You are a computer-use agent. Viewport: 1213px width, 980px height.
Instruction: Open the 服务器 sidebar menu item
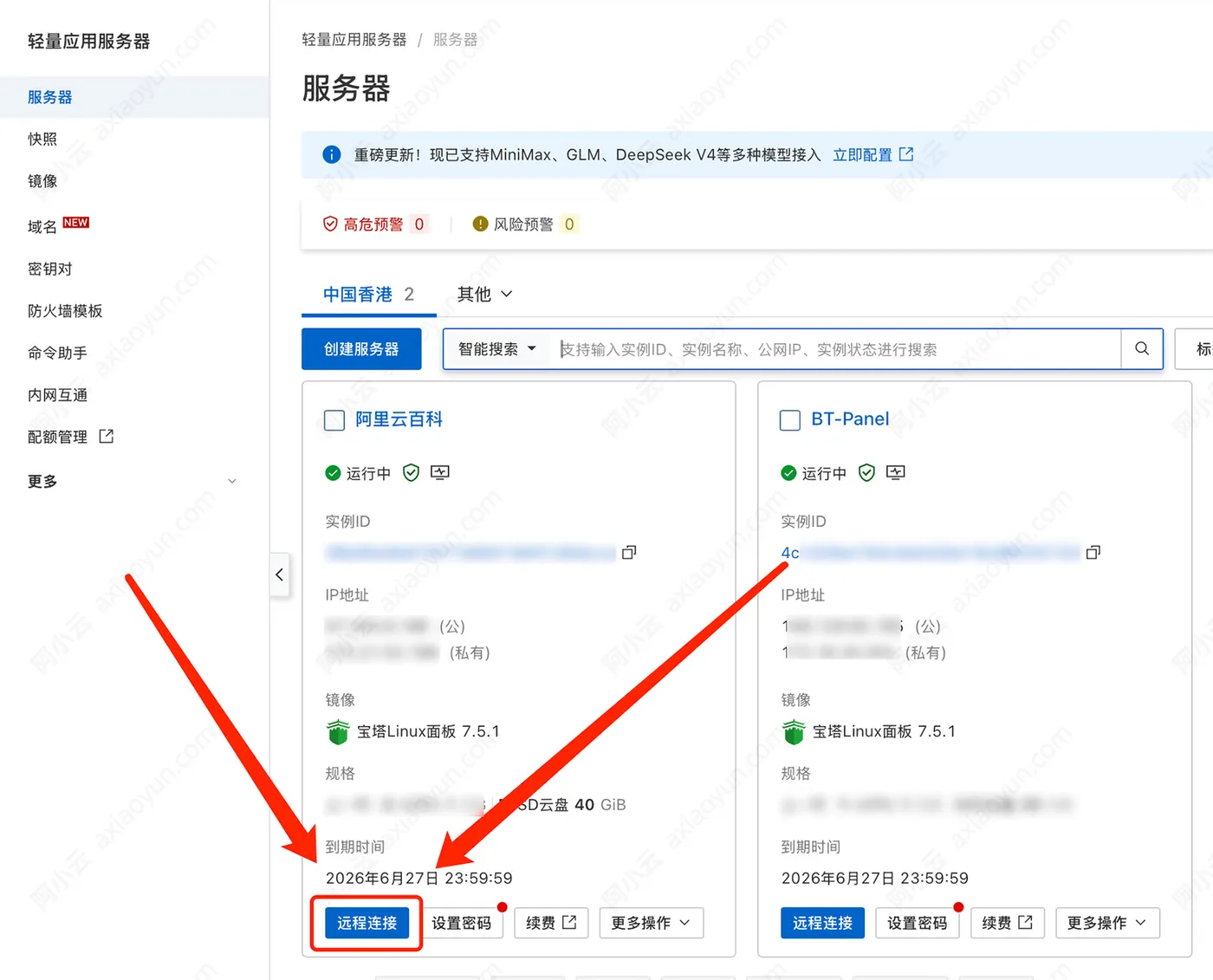[134, 97]
